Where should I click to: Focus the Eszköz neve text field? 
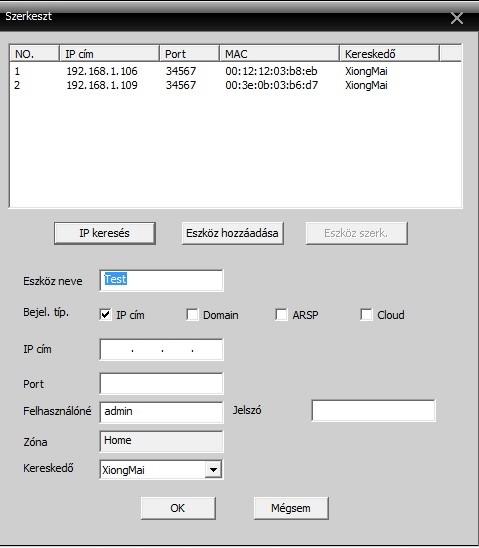[x=161, y=280]
